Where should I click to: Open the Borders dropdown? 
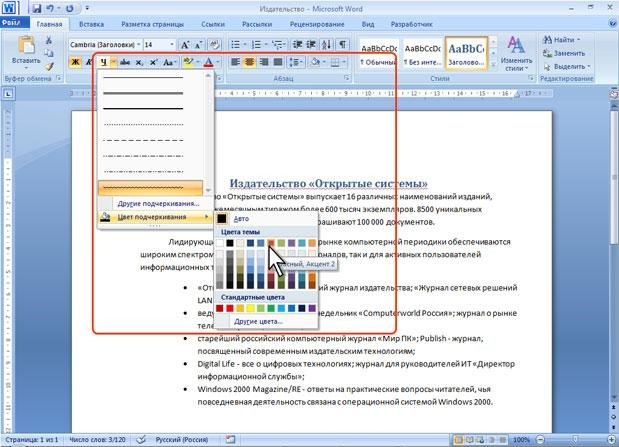tap(344, 62)
